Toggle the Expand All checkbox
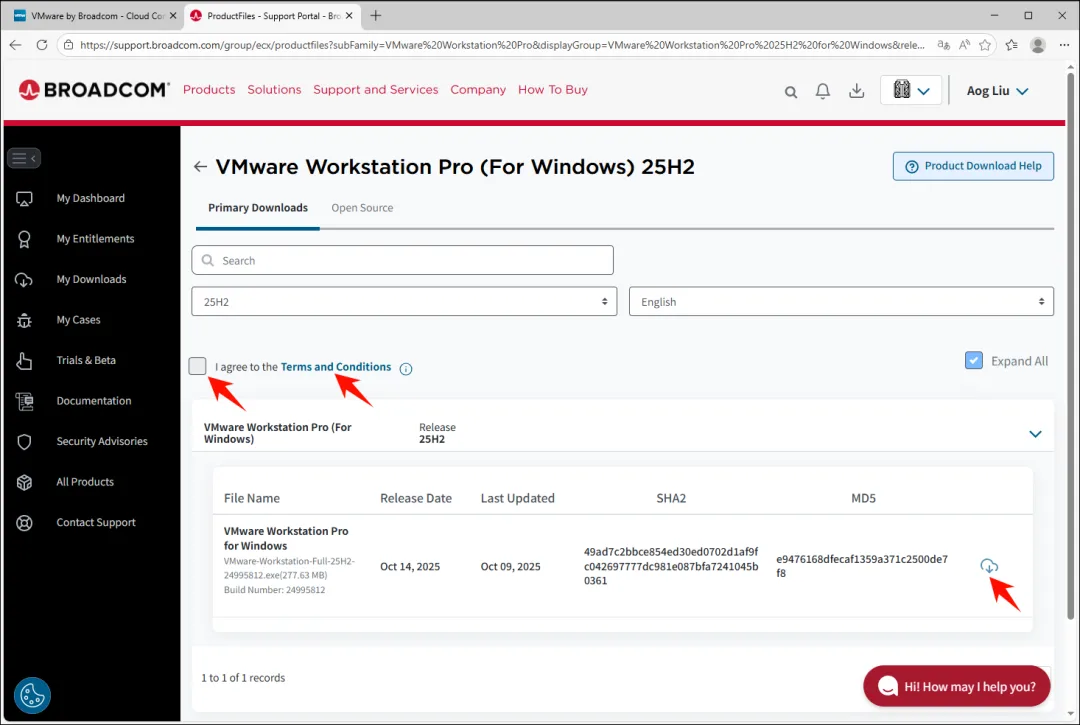This screenshot has height=725, width=1080. [973, 360]
